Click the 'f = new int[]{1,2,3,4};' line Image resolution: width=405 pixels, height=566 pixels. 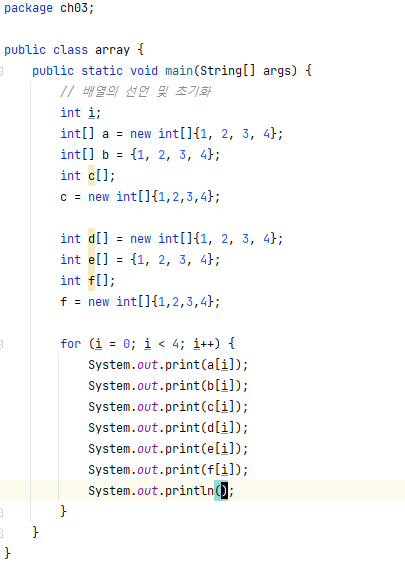(140, 301)
